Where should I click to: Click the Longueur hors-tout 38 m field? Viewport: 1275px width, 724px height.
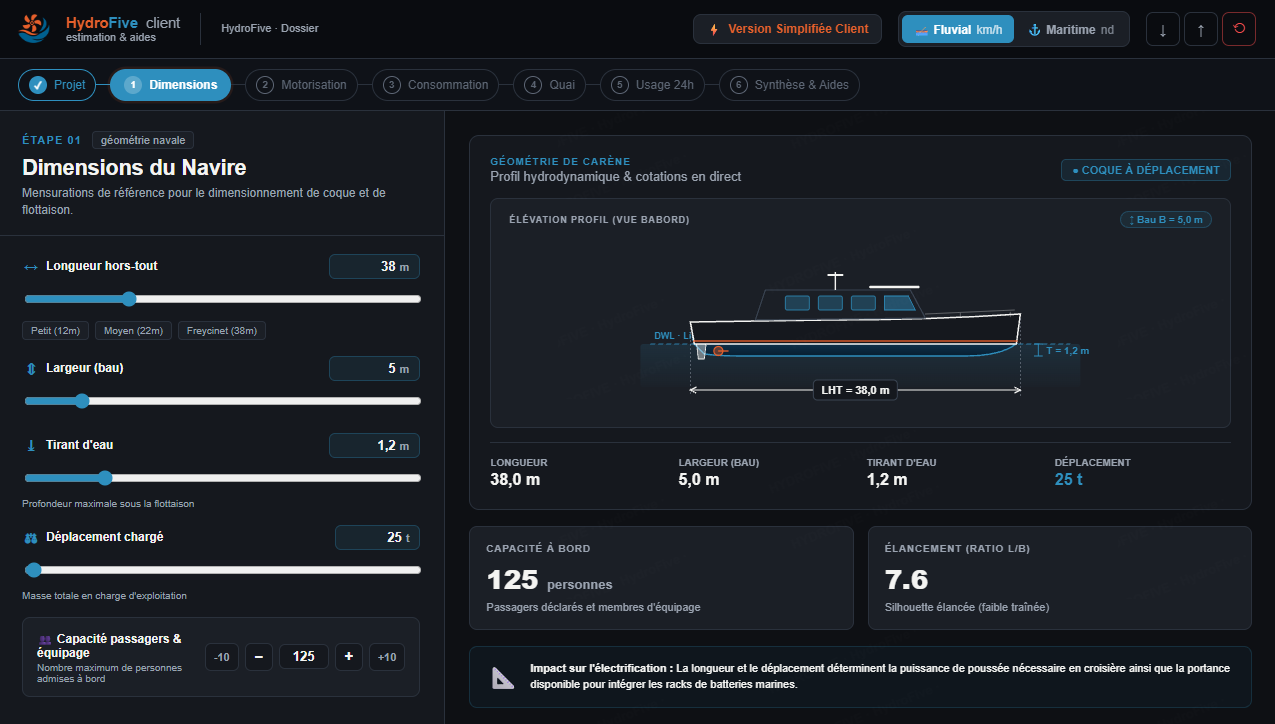click(374, 267)
